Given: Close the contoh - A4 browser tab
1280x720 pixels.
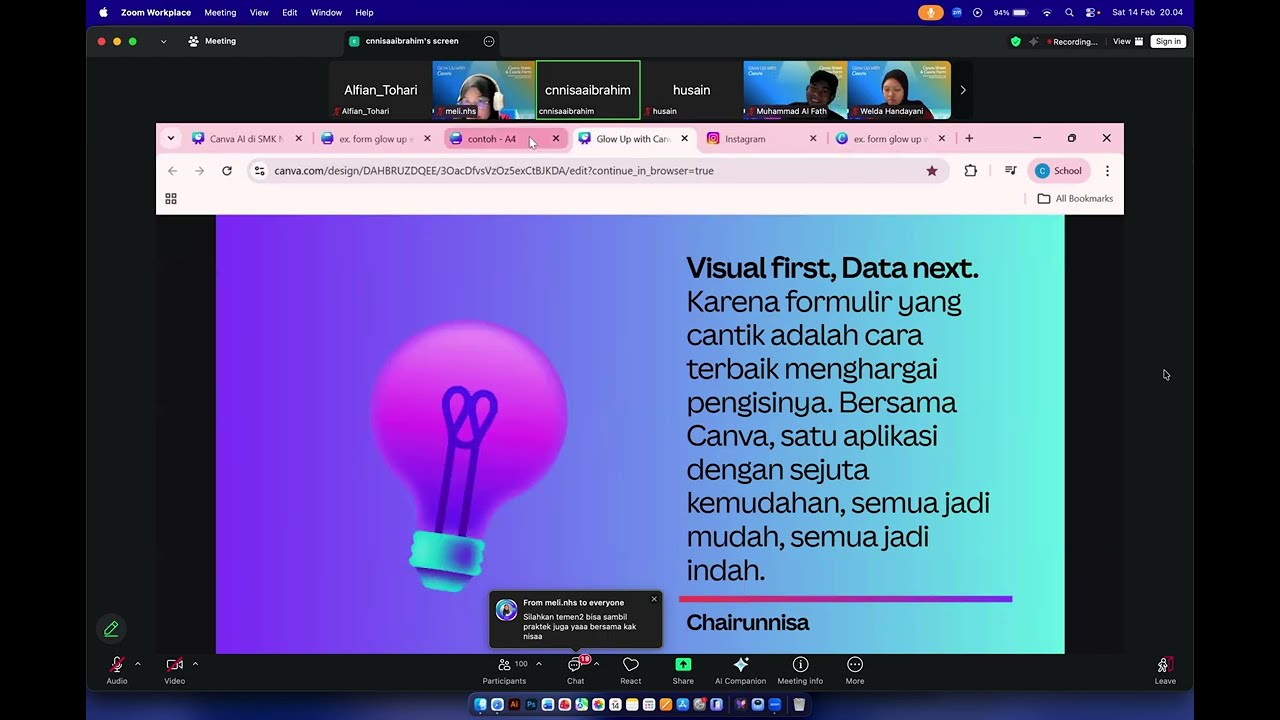Looking at the screenshot, I should coord(556,139).
